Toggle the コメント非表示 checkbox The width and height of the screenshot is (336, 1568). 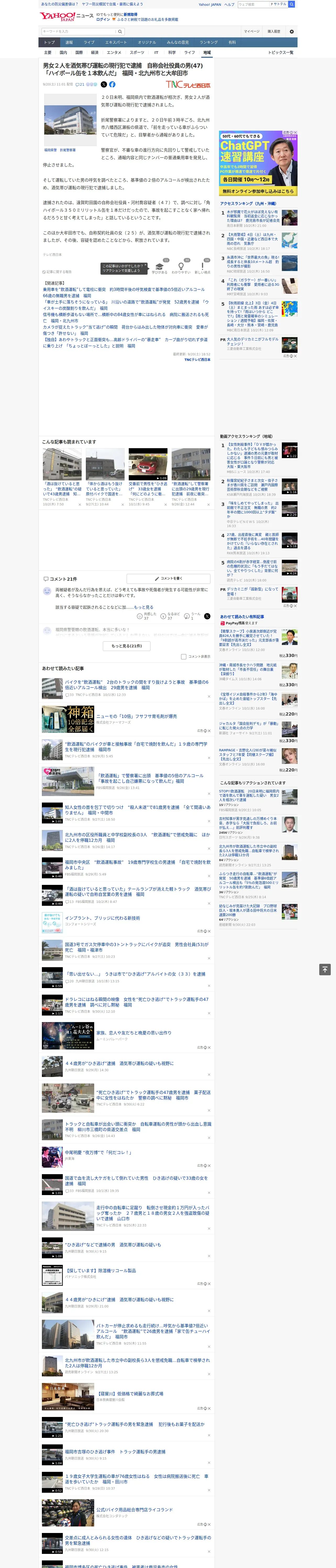click(x=183, y=657)
